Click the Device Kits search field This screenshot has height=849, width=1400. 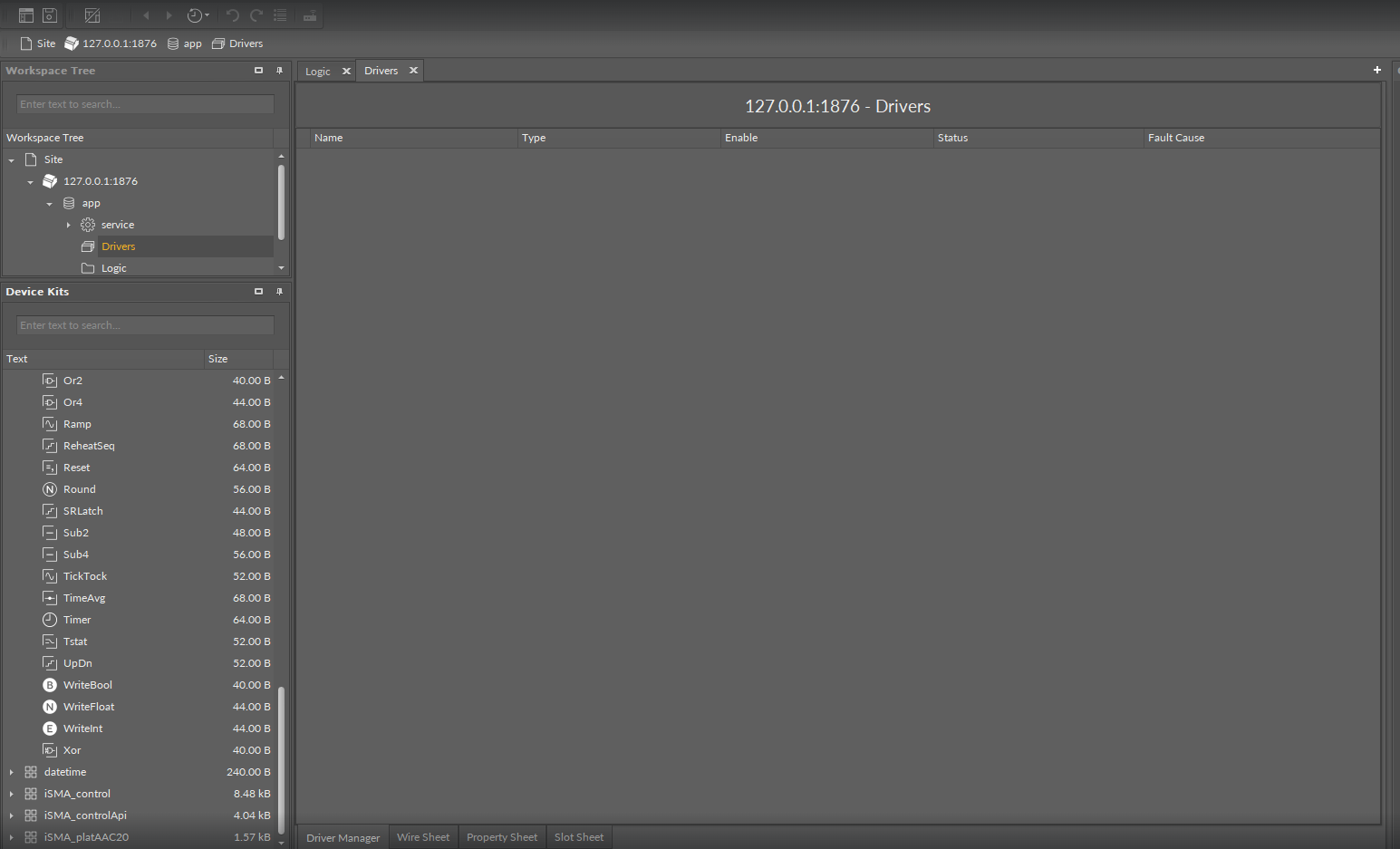click(x=145, y=325)
